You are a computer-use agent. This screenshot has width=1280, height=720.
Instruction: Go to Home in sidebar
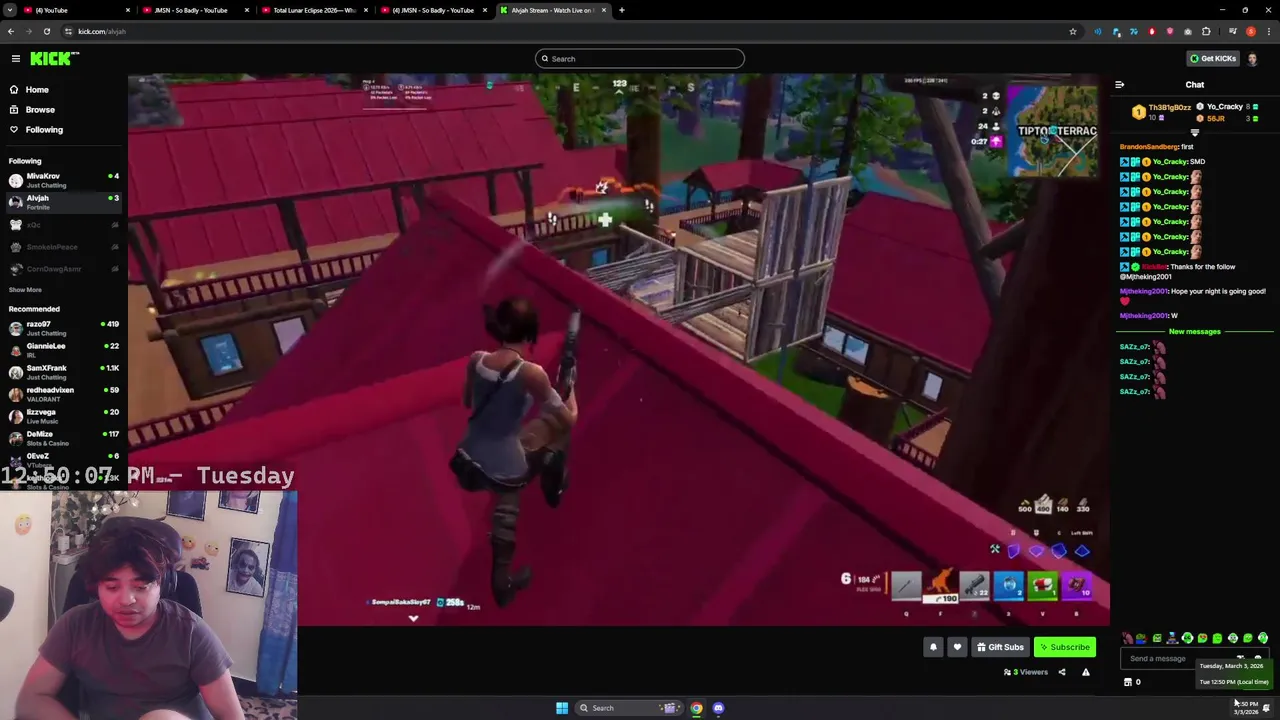pos(37,90)
